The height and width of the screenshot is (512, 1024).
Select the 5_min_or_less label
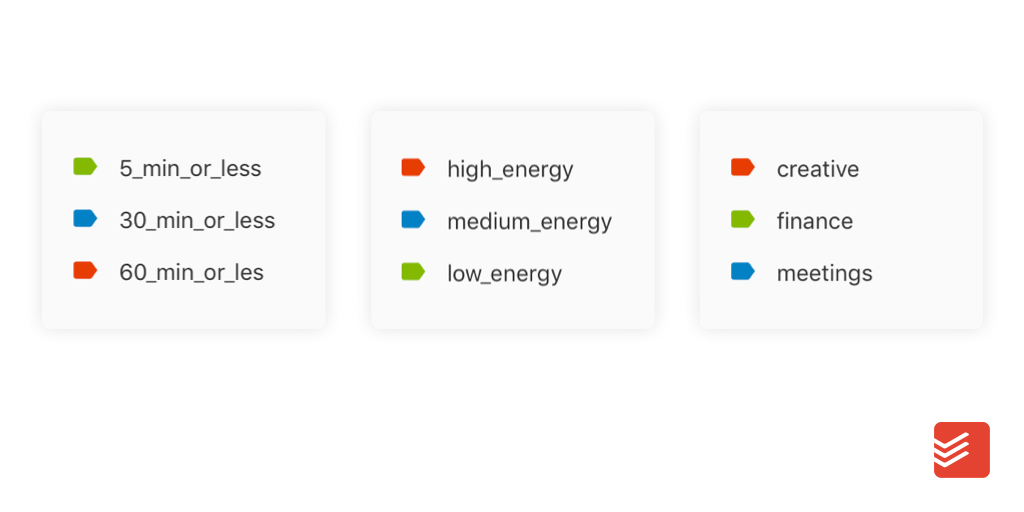pyautogui.click(x=190, y=168)
